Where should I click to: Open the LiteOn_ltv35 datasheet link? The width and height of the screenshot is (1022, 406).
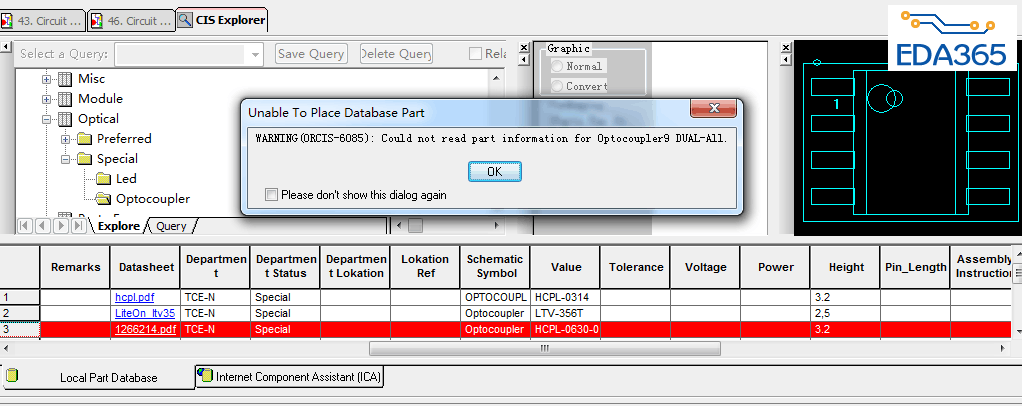145,313
